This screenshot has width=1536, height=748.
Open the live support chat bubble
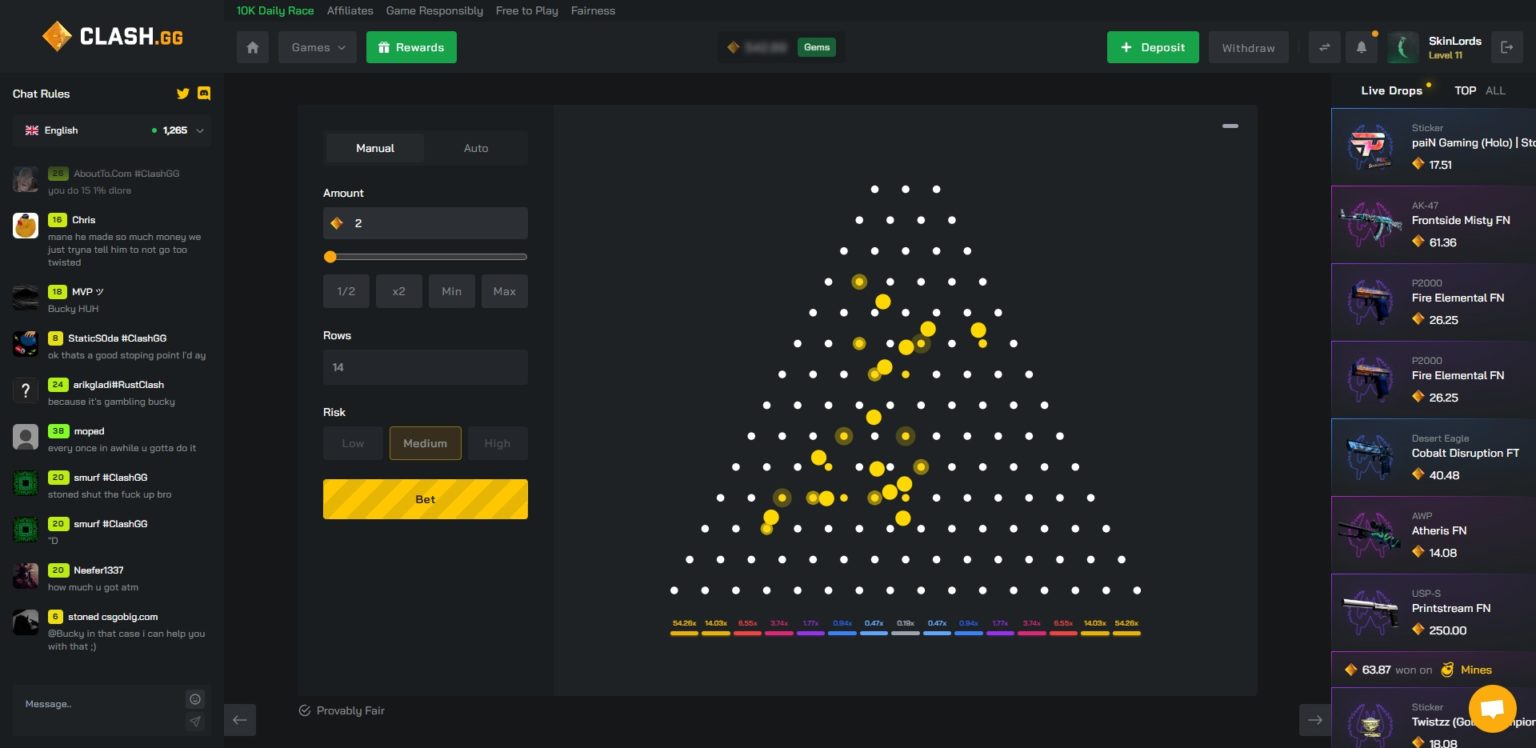coord(1492,709)
